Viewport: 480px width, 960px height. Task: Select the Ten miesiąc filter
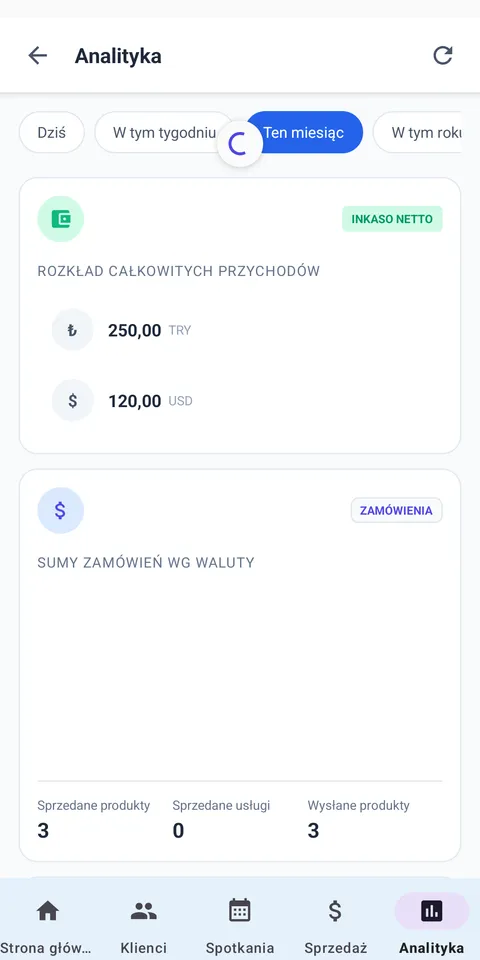(x=304, y=132)
